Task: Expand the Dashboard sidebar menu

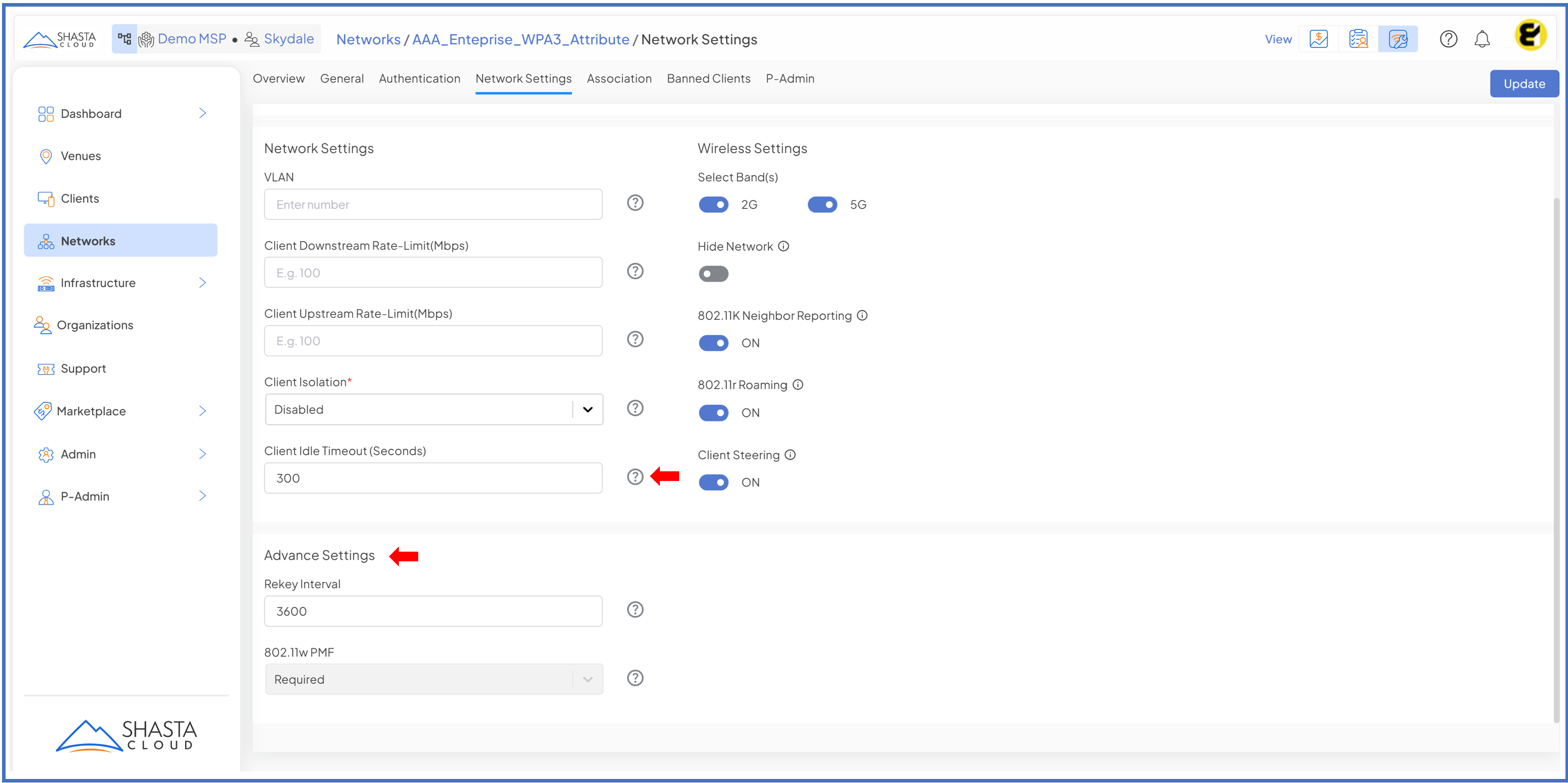Action: coord(202,114)
